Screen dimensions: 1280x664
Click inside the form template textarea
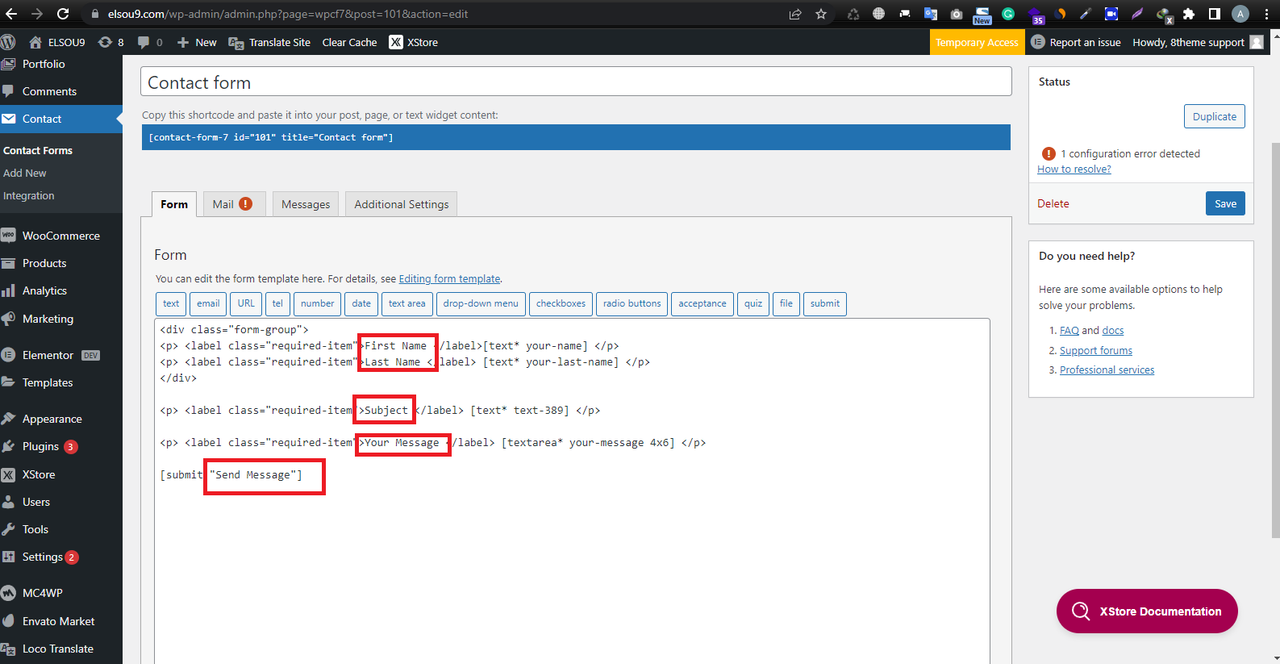click(x=572, y=491)
